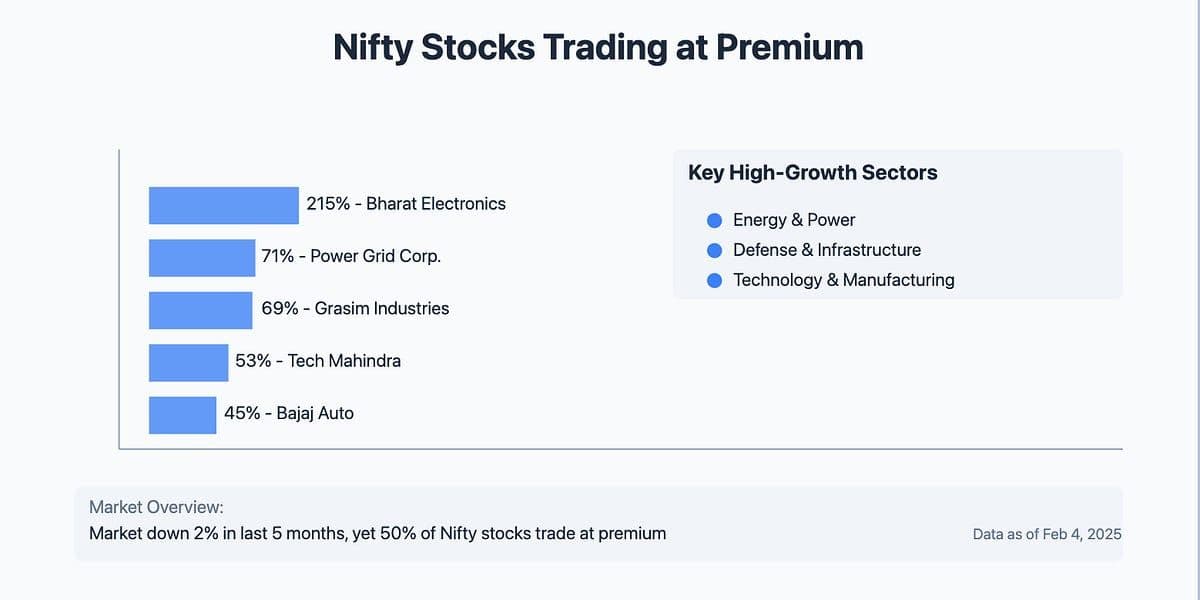Click the Market Overview label
The height and width of the screenshot is (600, 1200).
pyautogui.click(x=156, y=508)
